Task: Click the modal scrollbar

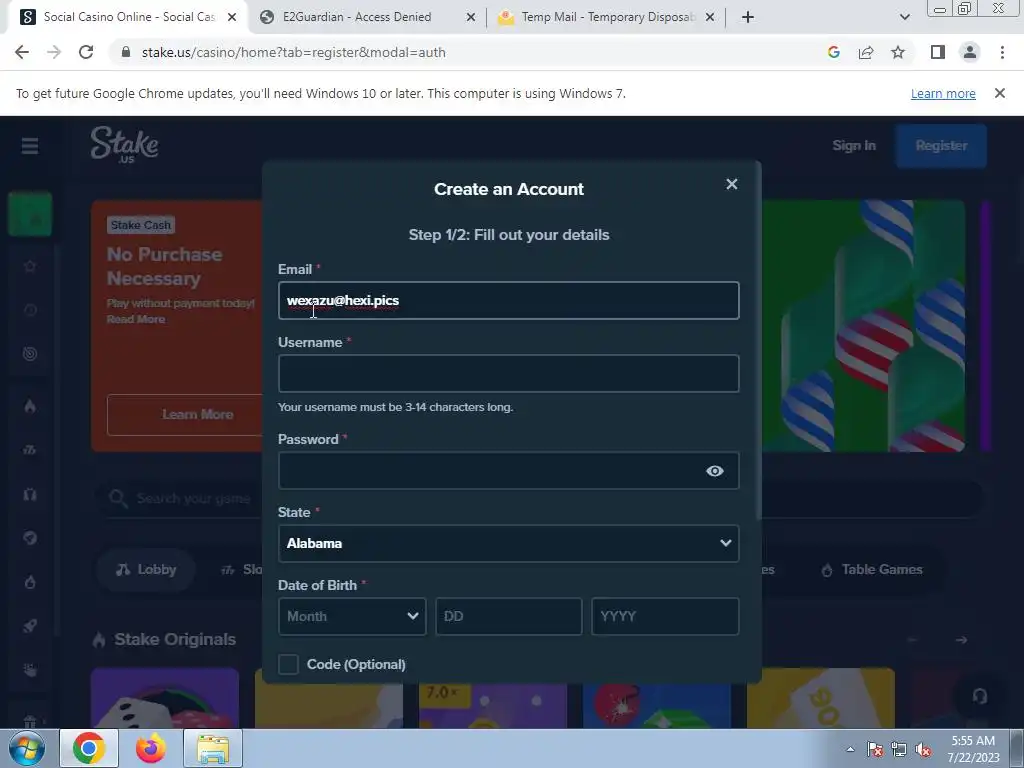Action: click(x=758, y=340)
